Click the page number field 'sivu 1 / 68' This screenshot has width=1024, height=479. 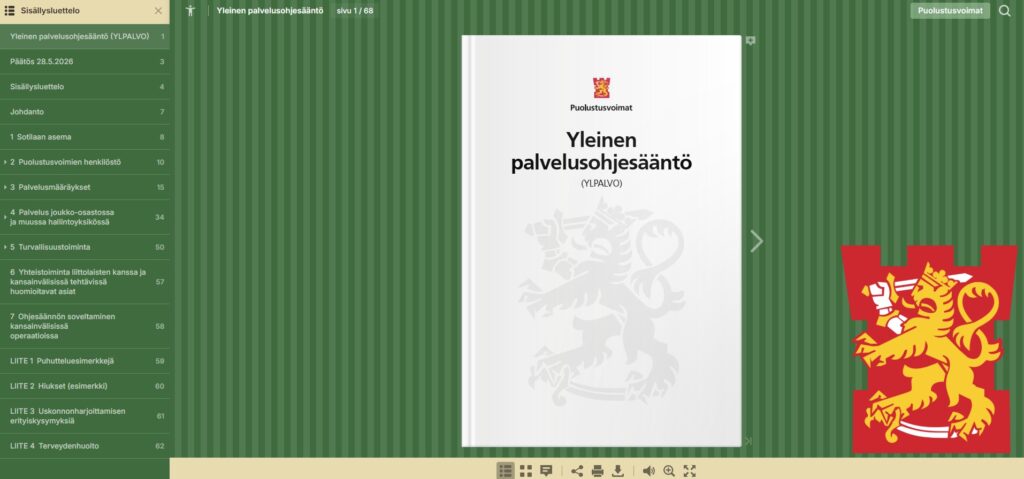pos(355,10)
